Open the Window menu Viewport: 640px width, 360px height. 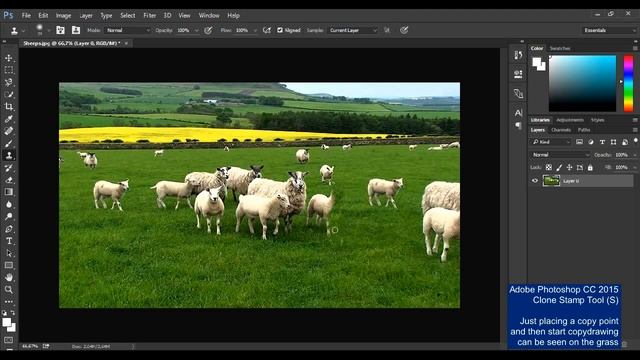pyautogui.click(x=209, y=16)
